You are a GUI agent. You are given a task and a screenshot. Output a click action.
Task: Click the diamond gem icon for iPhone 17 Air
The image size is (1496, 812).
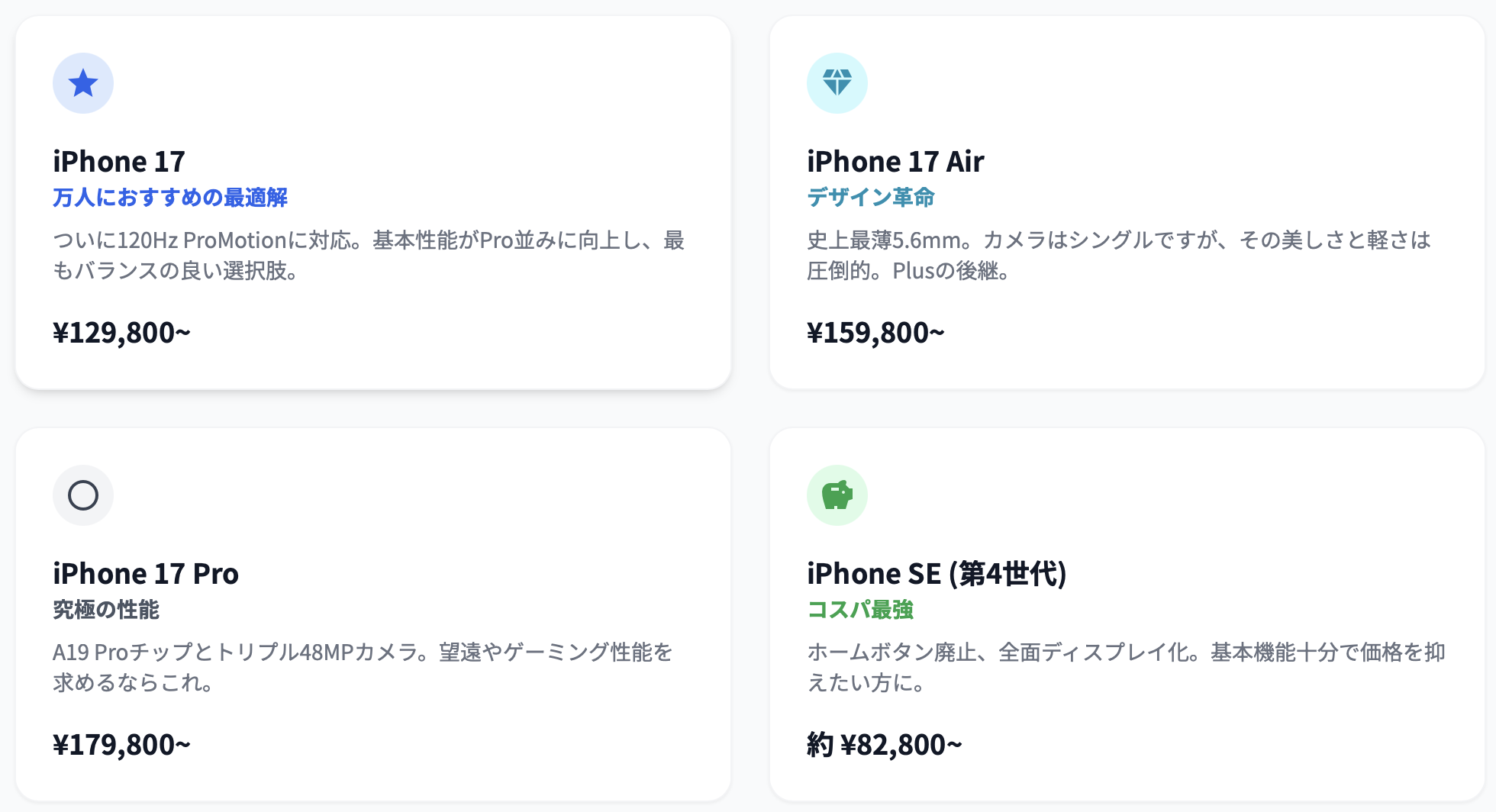coord(837,83)
